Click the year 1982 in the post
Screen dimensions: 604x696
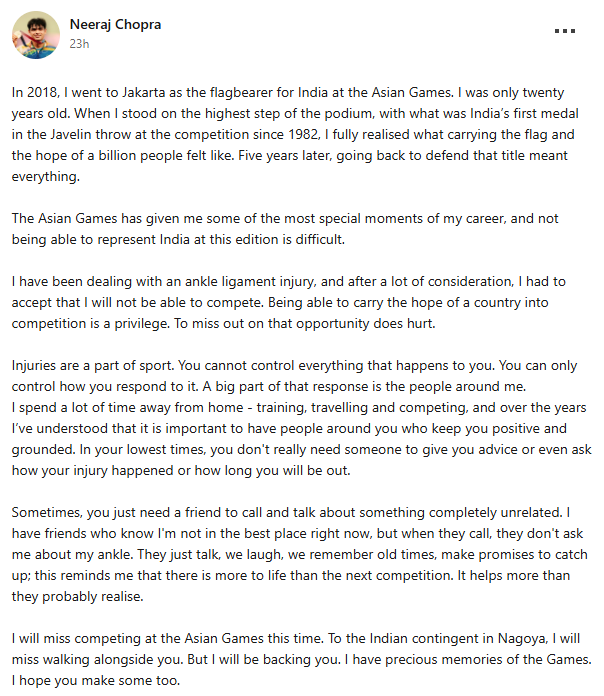pos(304,134)
